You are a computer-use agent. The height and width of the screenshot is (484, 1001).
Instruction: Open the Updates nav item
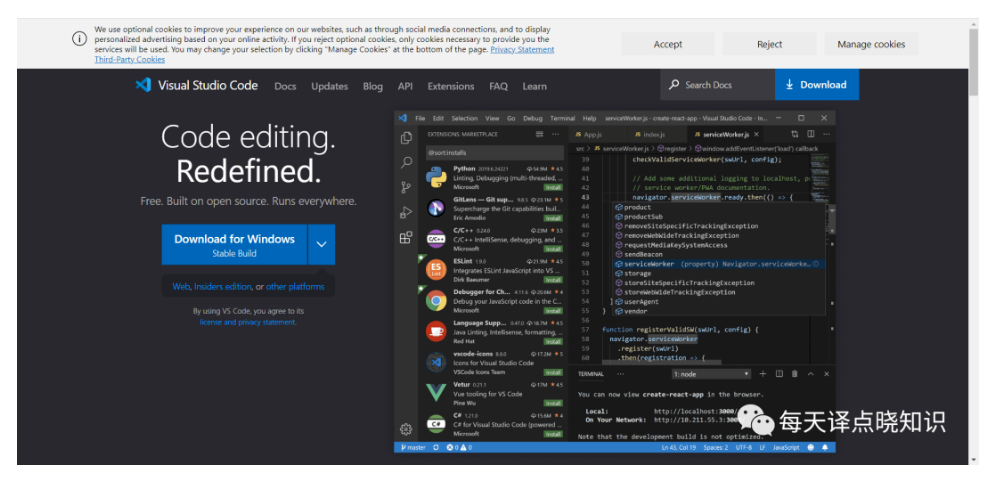[329, 86]
